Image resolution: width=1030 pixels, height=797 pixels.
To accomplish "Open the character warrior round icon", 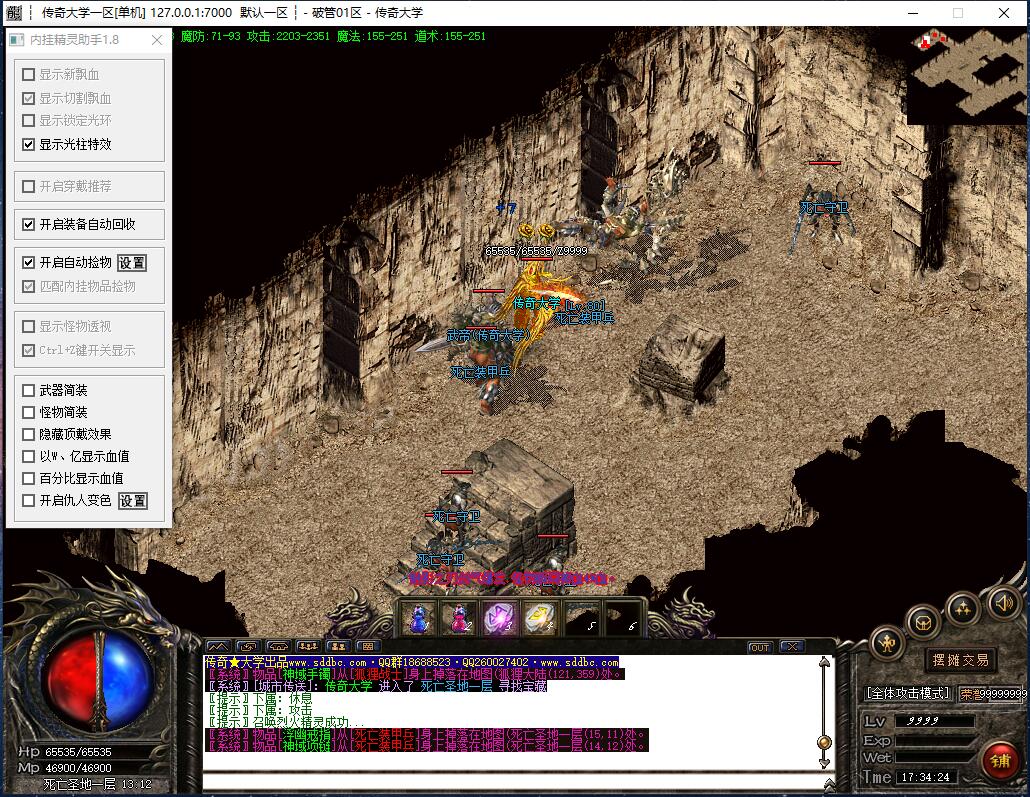I will coord(887,644).
